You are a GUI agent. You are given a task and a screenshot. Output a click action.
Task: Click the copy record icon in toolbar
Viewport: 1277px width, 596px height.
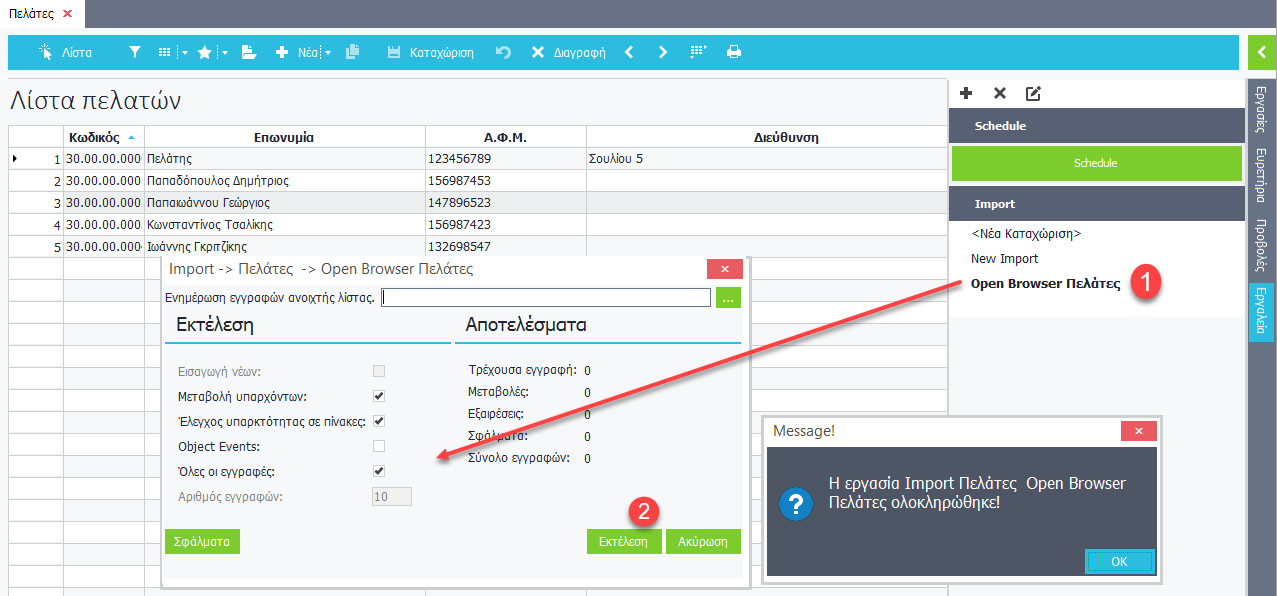coord(352,52)
